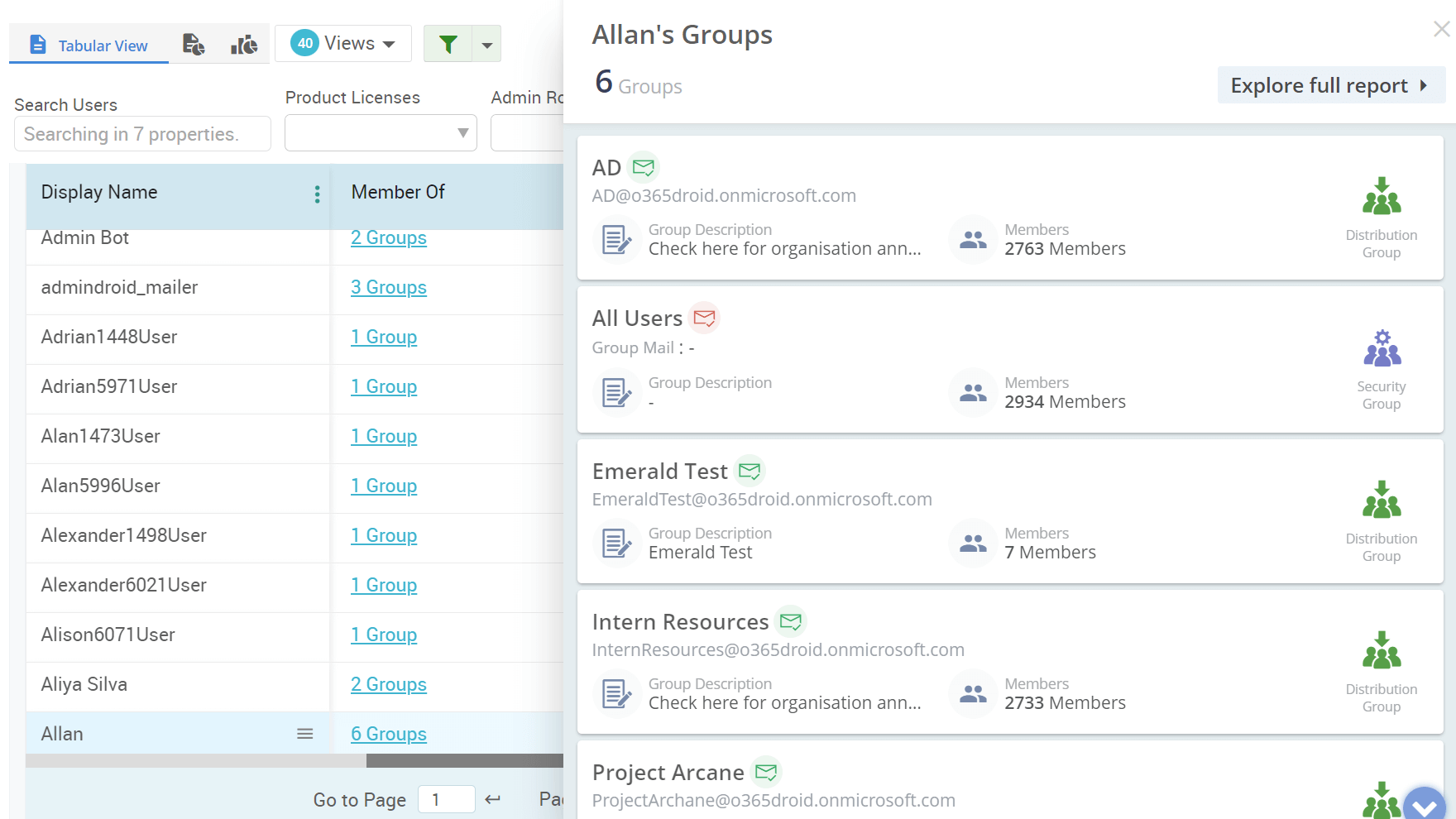Click Group Description icon on AD card

coord(616,240)
